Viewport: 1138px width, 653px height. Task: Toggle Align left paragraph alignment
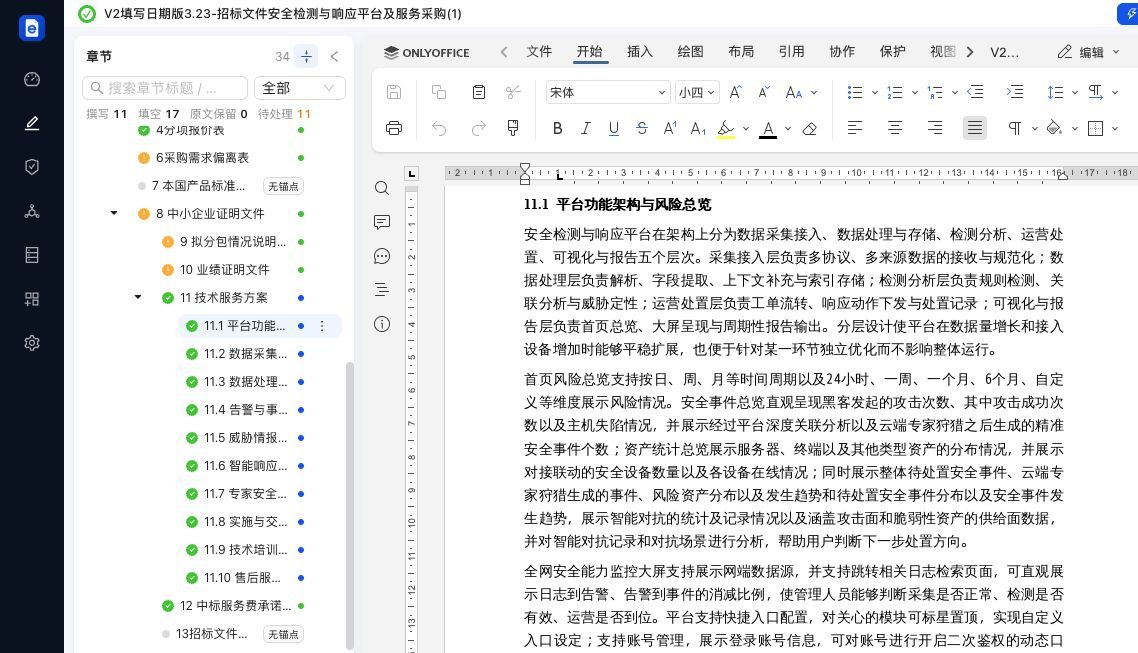(x=855, y=128)
